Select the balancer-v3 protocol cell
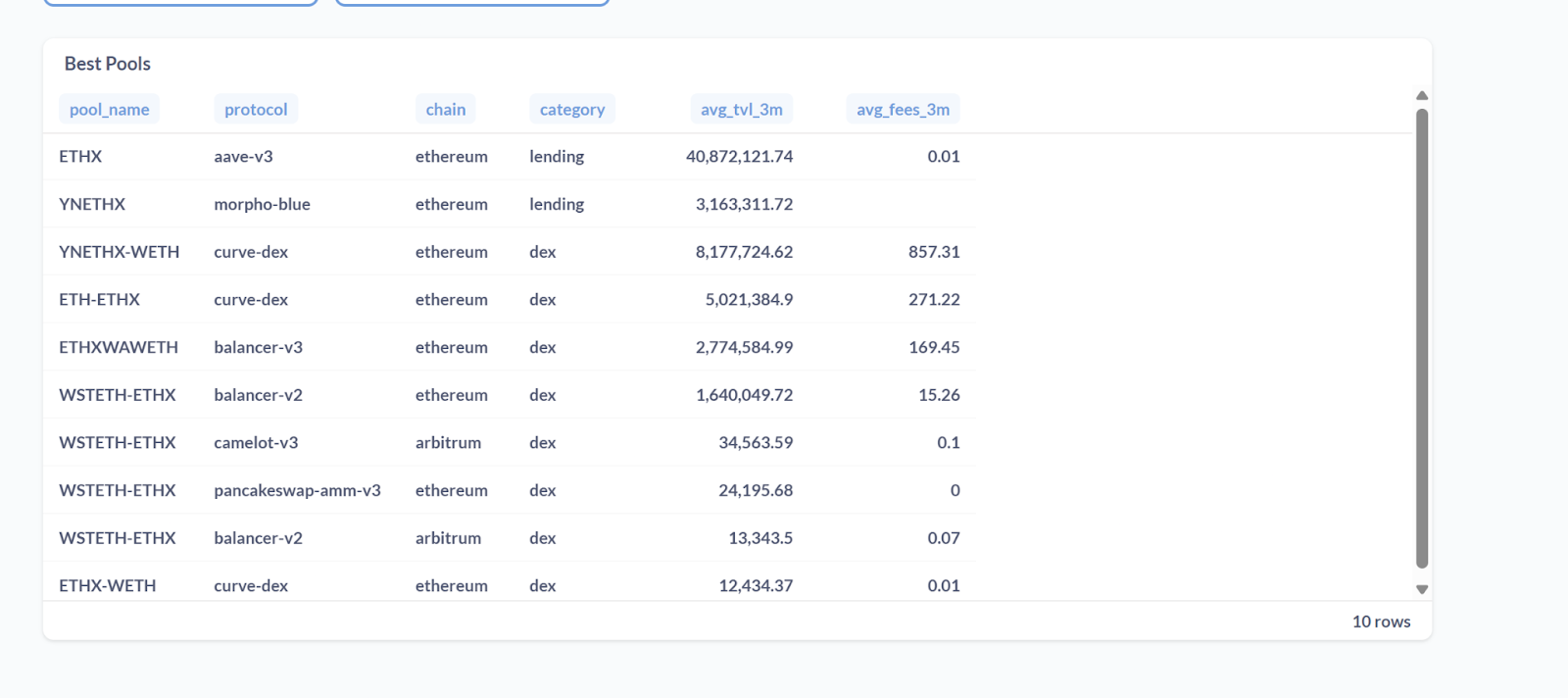1568x698 pixels. coord(258,347)
